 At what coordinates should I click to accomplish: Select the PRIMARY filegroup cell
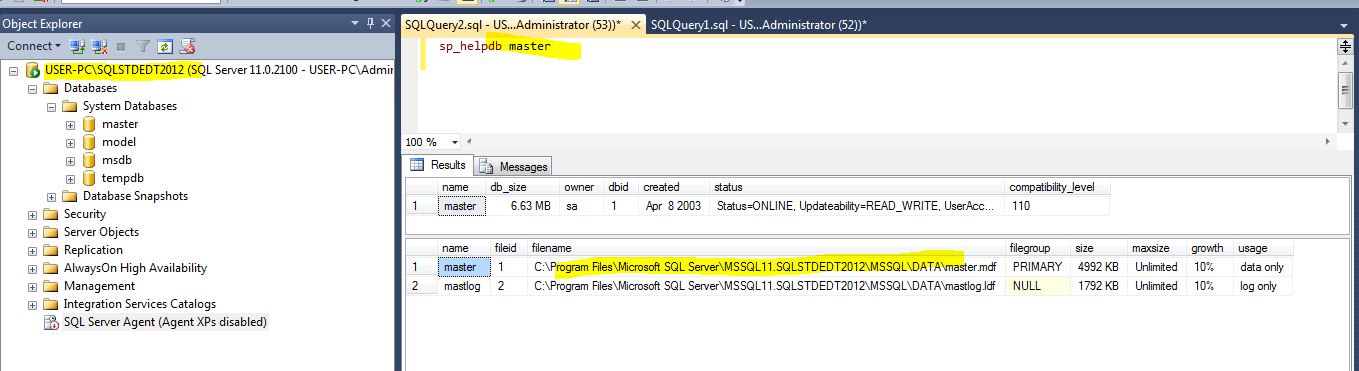(1039, 267)
